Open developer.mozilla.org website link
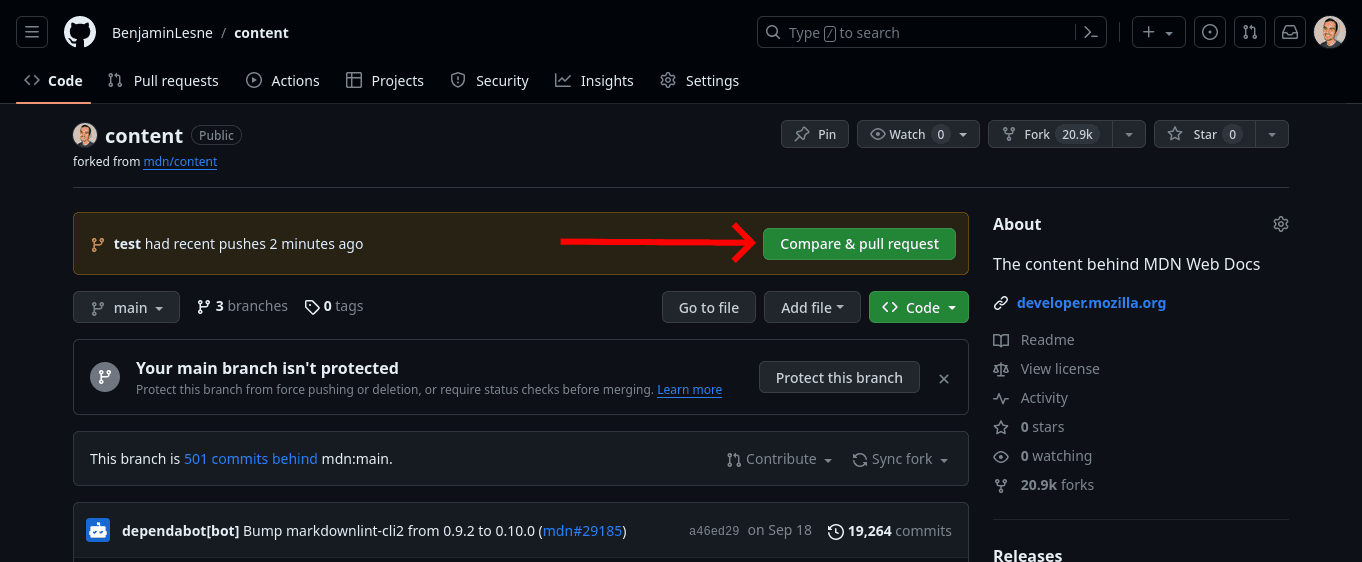The width and height of the screenshot is (1362, 562). [1091, 302]
